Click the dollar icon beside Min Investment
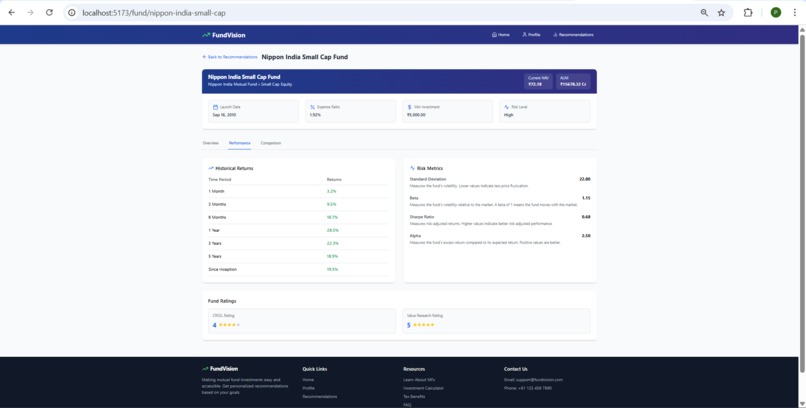 point(409,107)
